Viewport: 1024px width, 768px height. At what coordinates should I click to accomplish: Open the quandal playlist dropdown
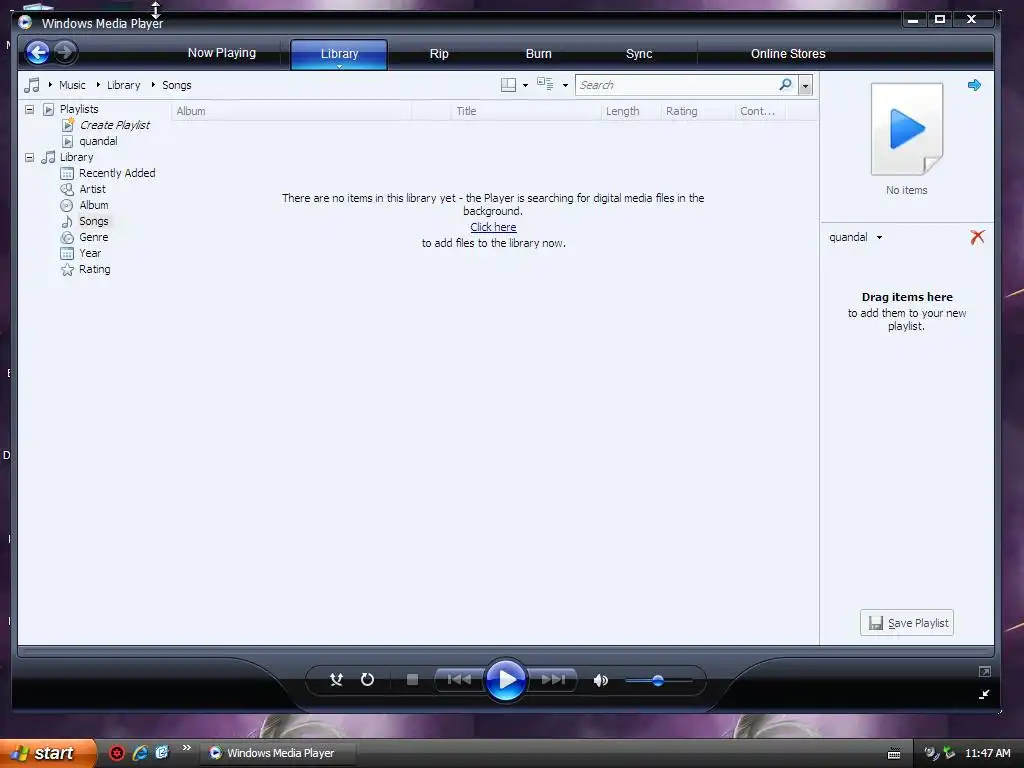tap(879, 238)
